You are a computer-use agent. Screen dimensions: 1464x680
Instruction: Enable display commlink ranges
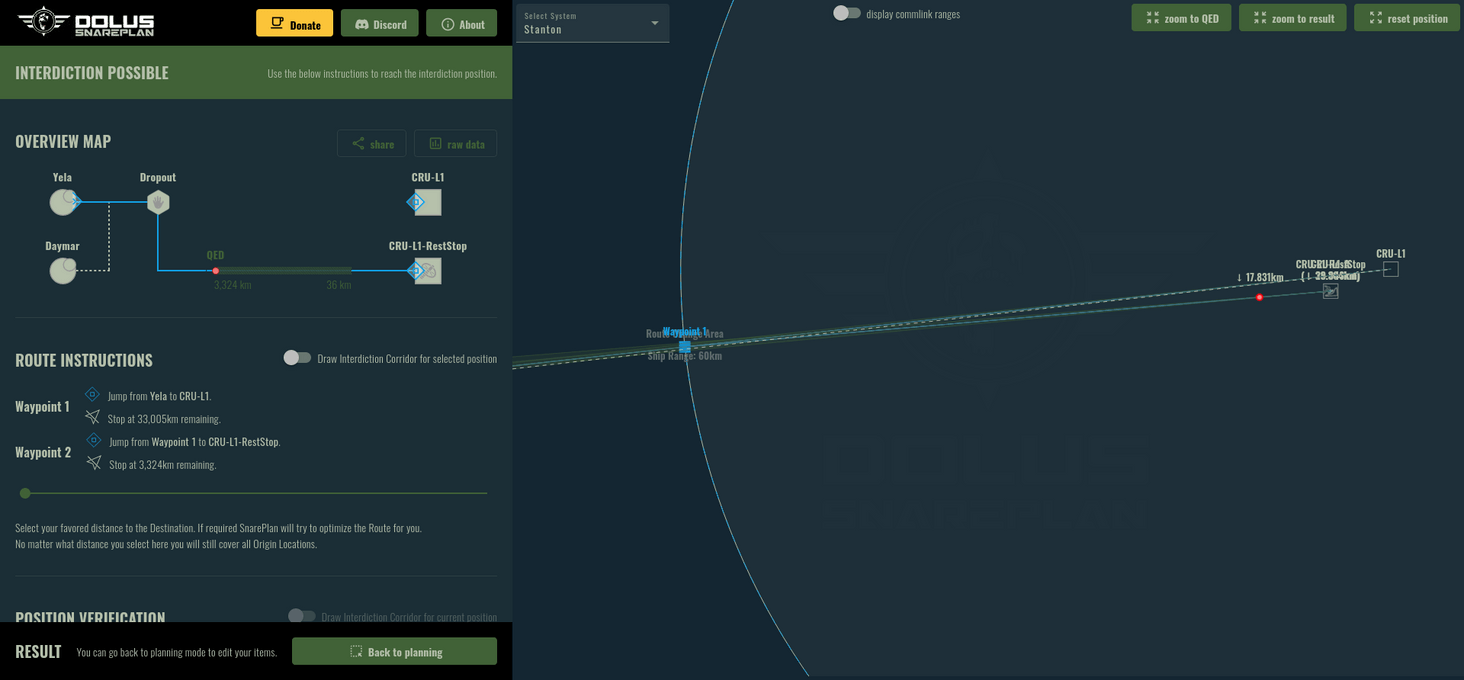tap(845, 13)
